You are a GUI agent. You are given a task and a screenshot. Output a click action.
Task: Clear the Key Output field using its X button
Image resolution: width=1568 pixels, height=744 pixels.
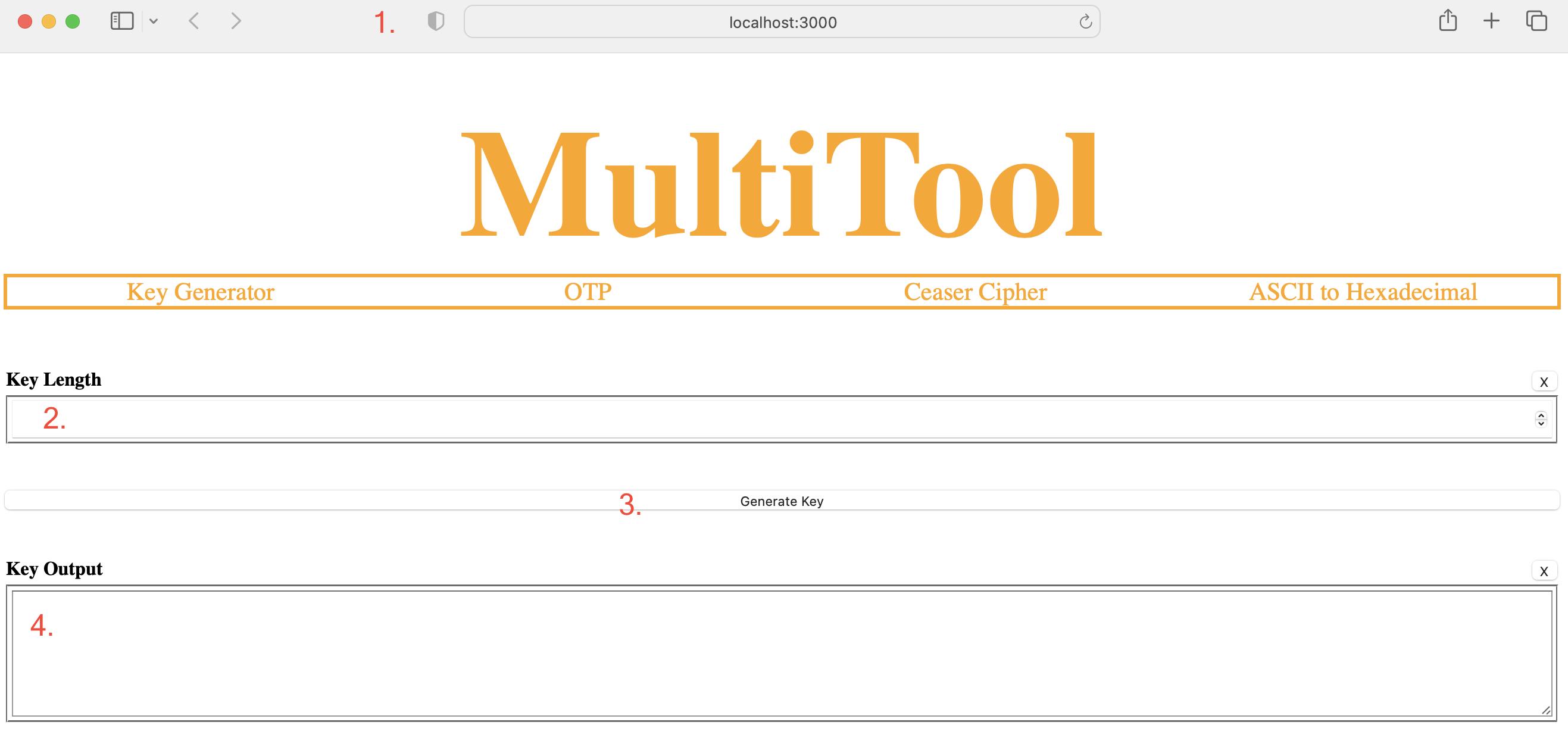(x=1544, y=571)
